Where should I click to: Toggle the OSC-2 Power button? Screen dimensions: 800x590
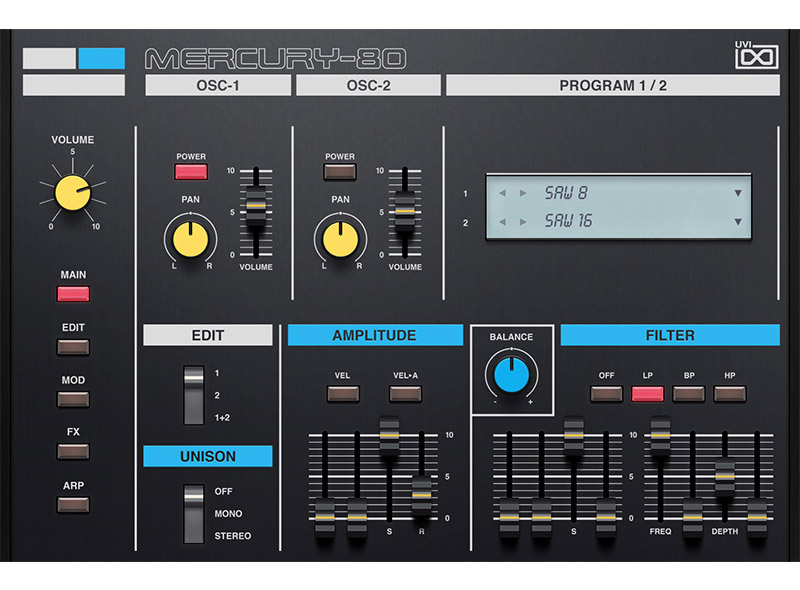point(340,171)
